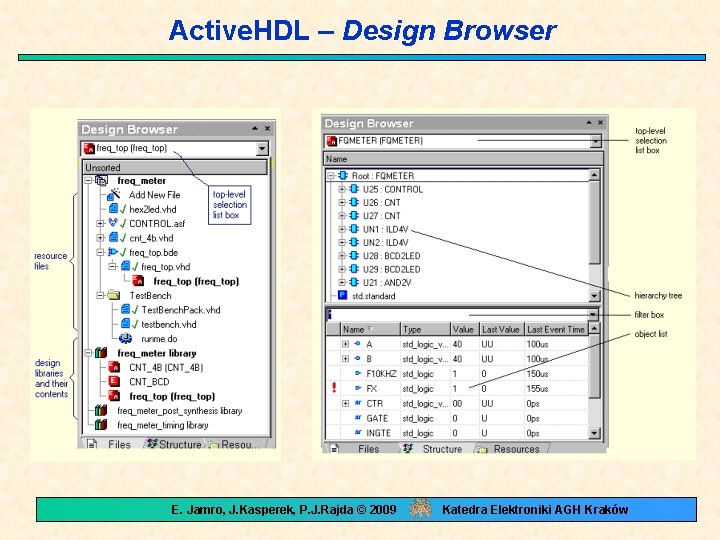Collapse the freq_meter library node
This screenshot has height=540, width=720.
tap(89, 353)
